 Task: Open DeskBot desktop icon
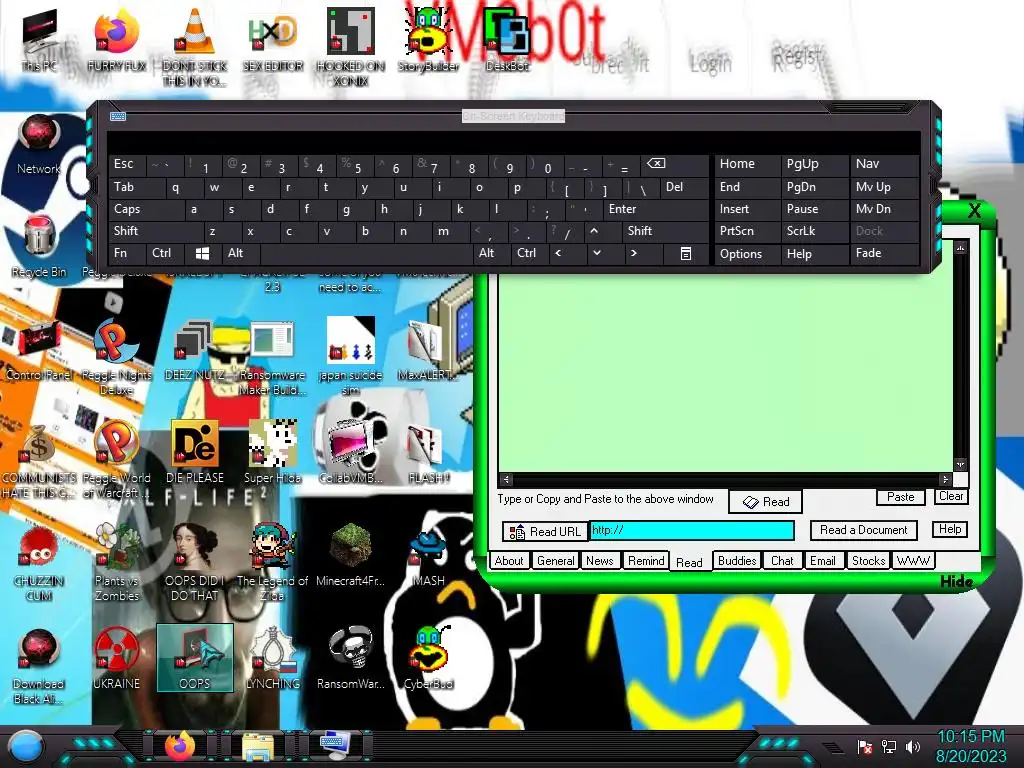click(x=507, y=39)
